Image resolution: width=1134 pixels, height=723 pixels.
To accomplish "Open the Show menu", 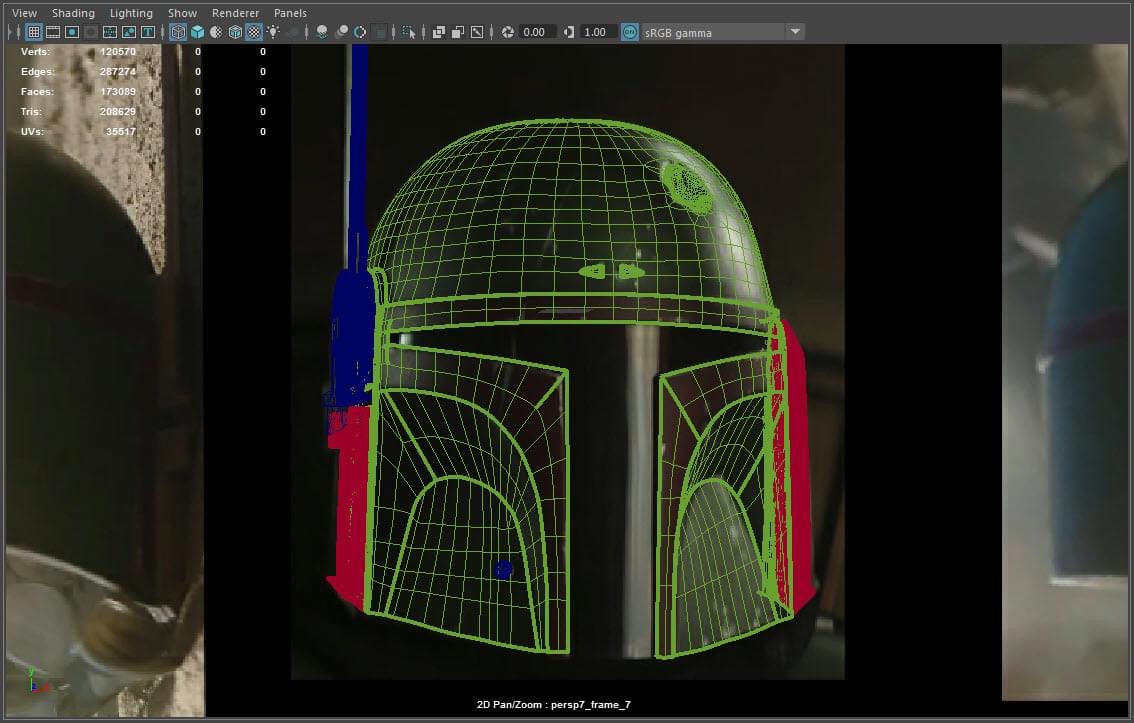I will click(182, 13).
